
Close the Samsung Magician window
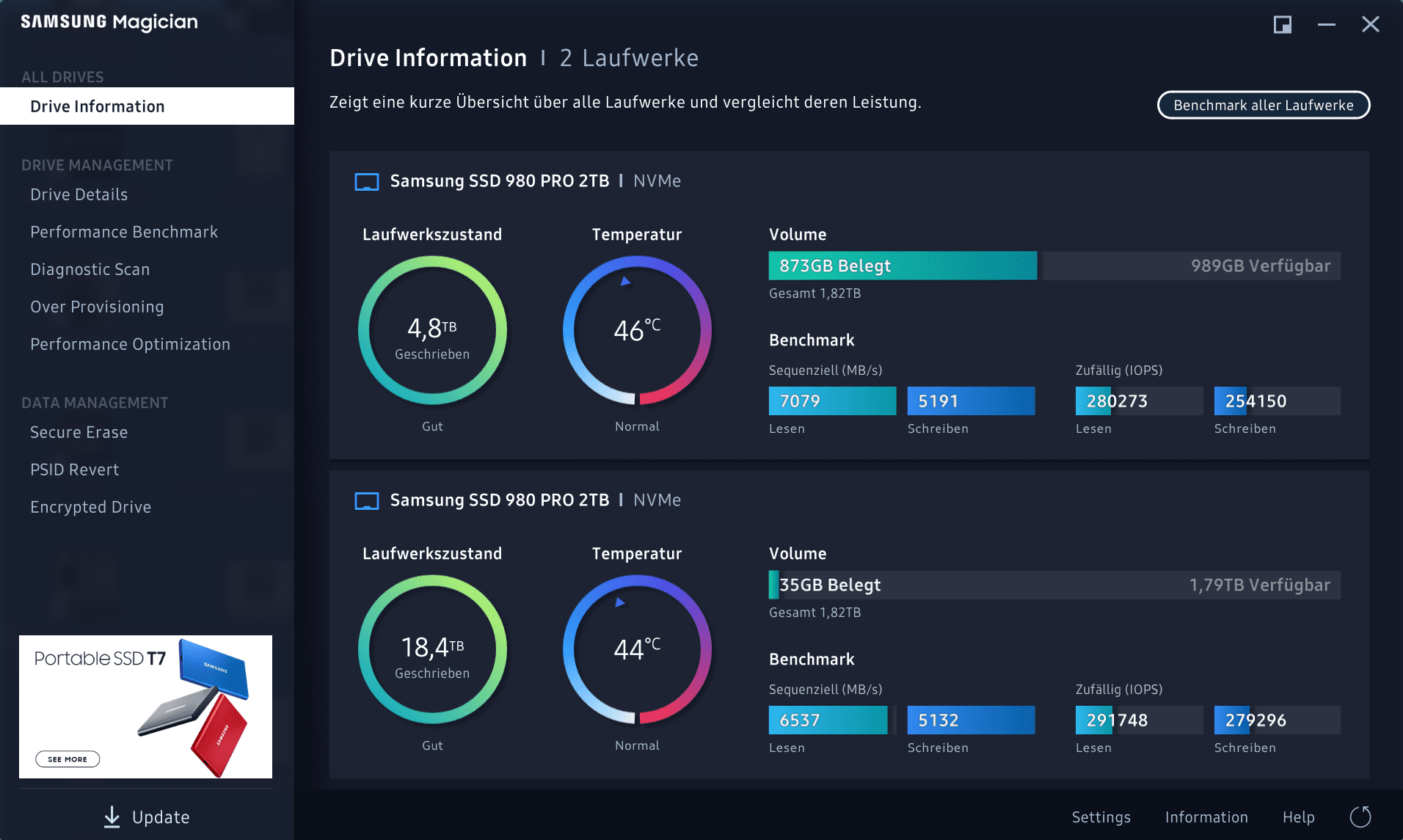(x=1370, y=24)
